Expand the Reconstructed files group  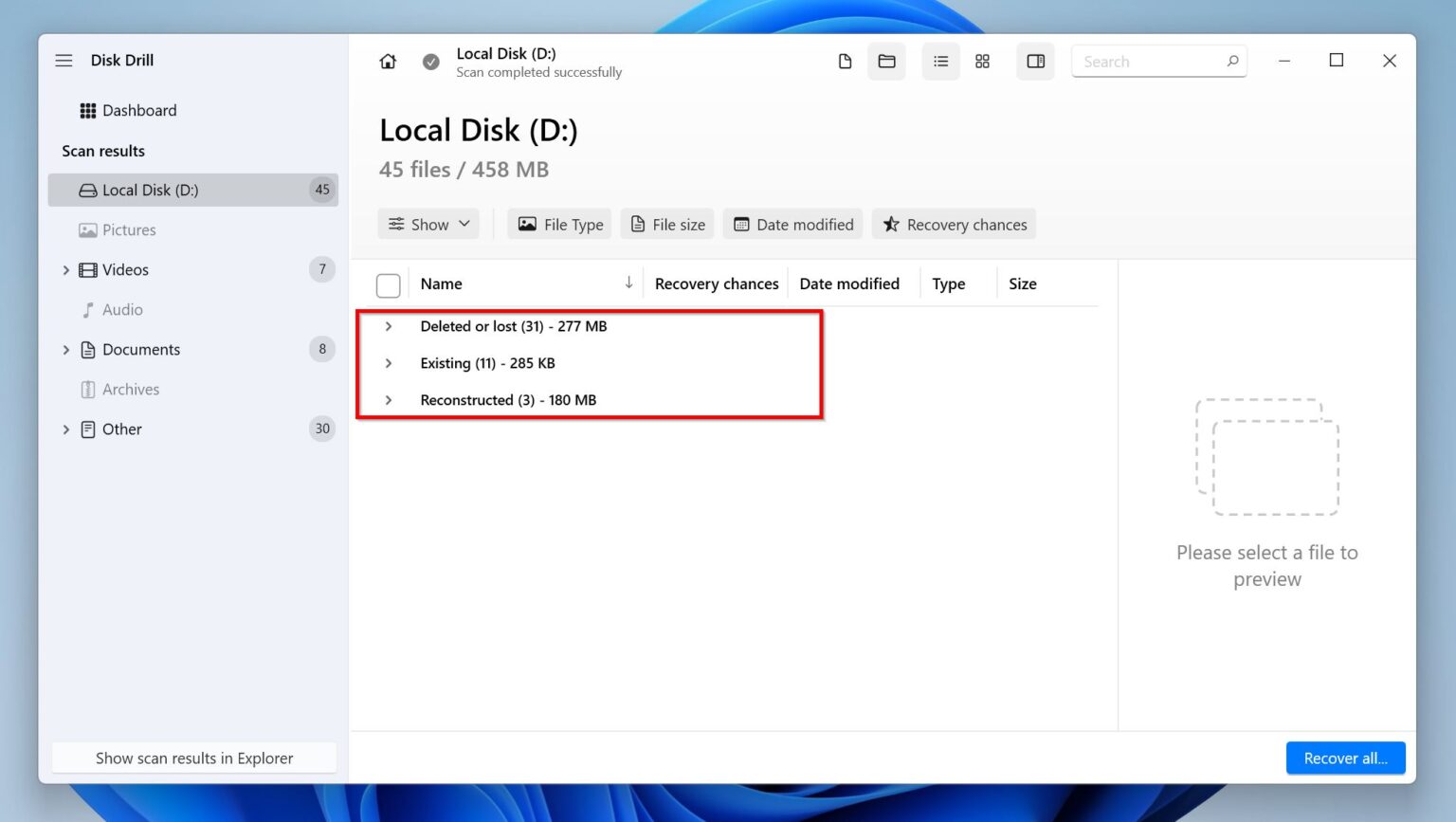pos(389,399)
